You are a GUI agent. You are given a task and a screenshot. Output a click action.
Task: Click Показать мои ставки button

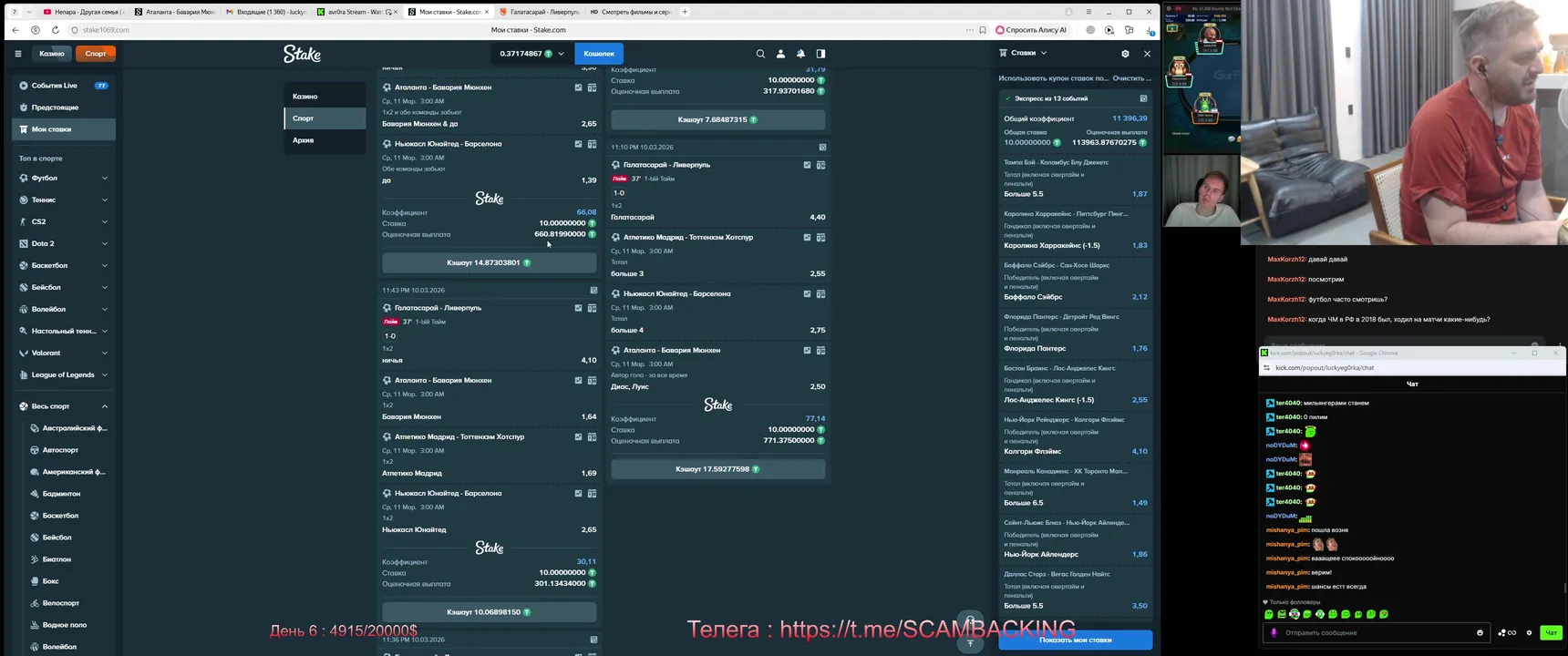tap(1076, 641)
